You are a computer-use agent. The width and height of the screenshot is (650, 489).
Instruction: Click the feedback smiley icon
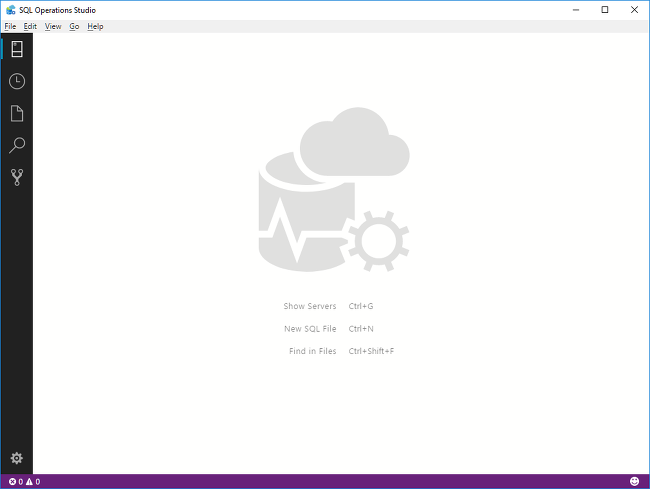[x=634, y=481]
